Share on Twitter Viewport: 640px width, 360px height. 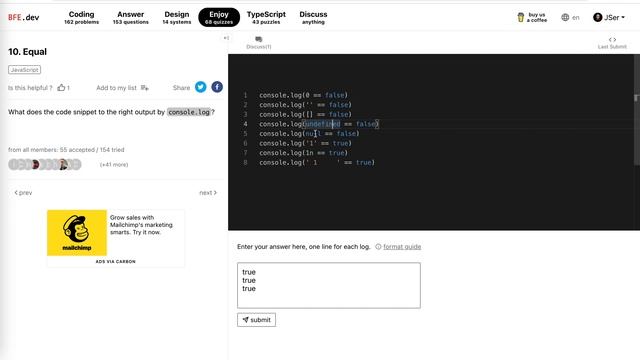coord(200,87)
